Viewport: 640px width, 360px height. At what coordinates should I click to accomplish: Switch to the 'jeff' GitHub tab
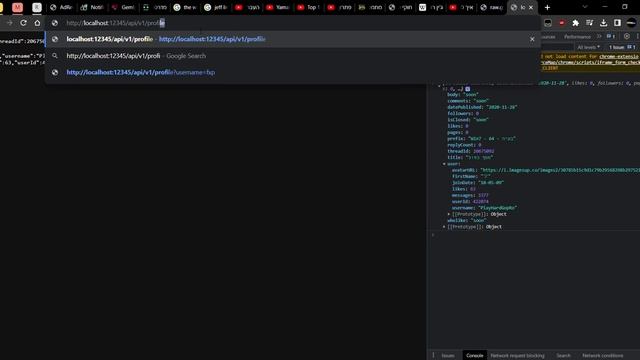coord(216,7)
